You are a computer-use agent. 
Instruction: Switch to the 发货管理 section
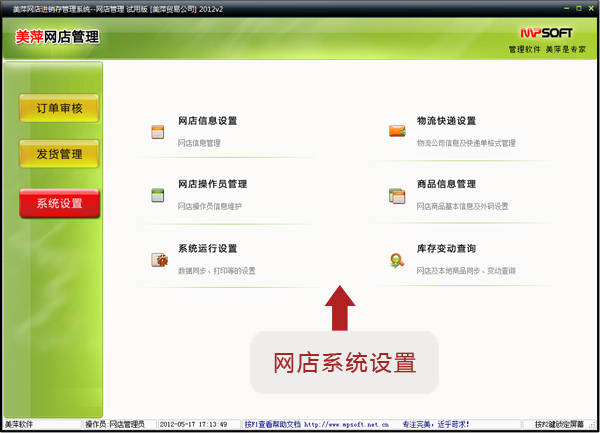point(59,155)
